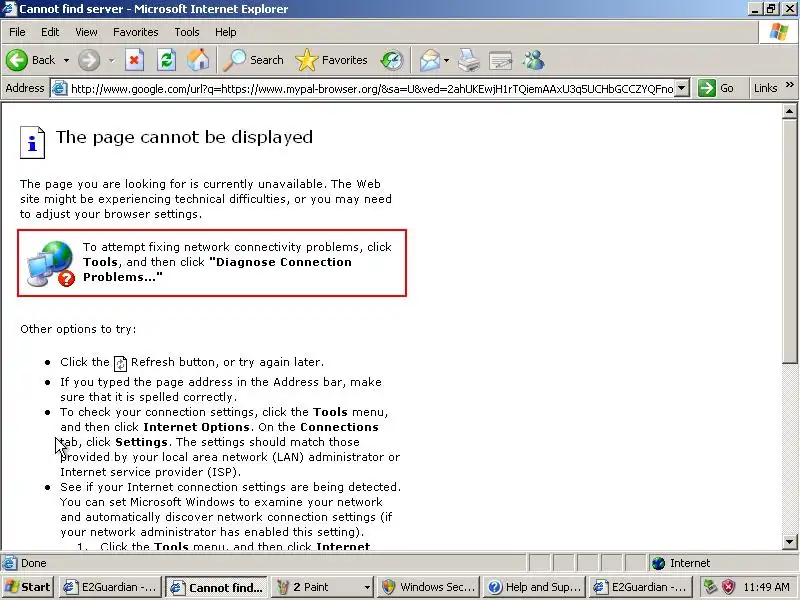800x600 pixels.
Task: Click the 'Other options to try:' text
Action: click(78, 329)
